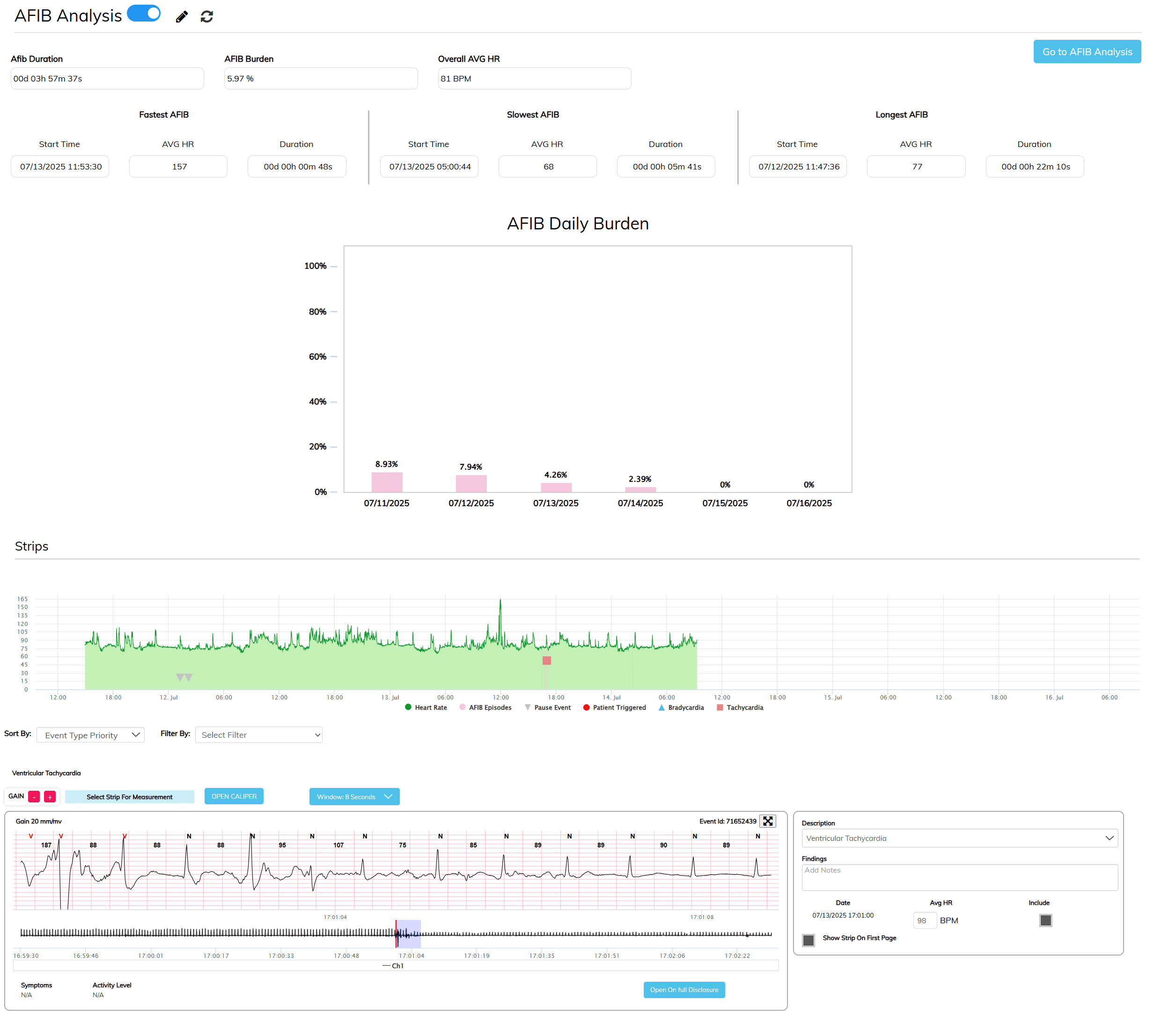Open the Filter By Select Filter dropdown
Image resolution: width=1176 pixels, height=1022 pixels.
pyautogui.click(x=258, y=735)
